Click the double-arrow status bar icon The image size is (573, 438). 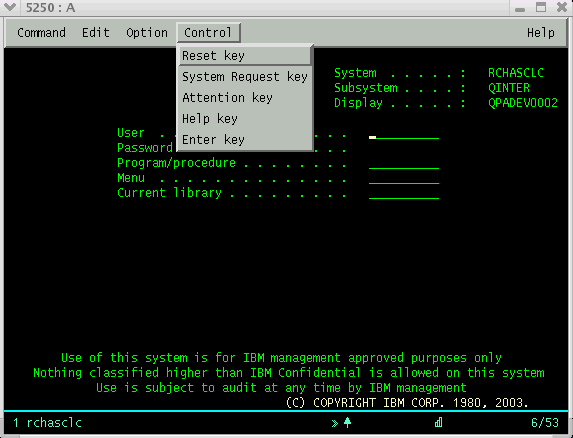click(335, 423)
